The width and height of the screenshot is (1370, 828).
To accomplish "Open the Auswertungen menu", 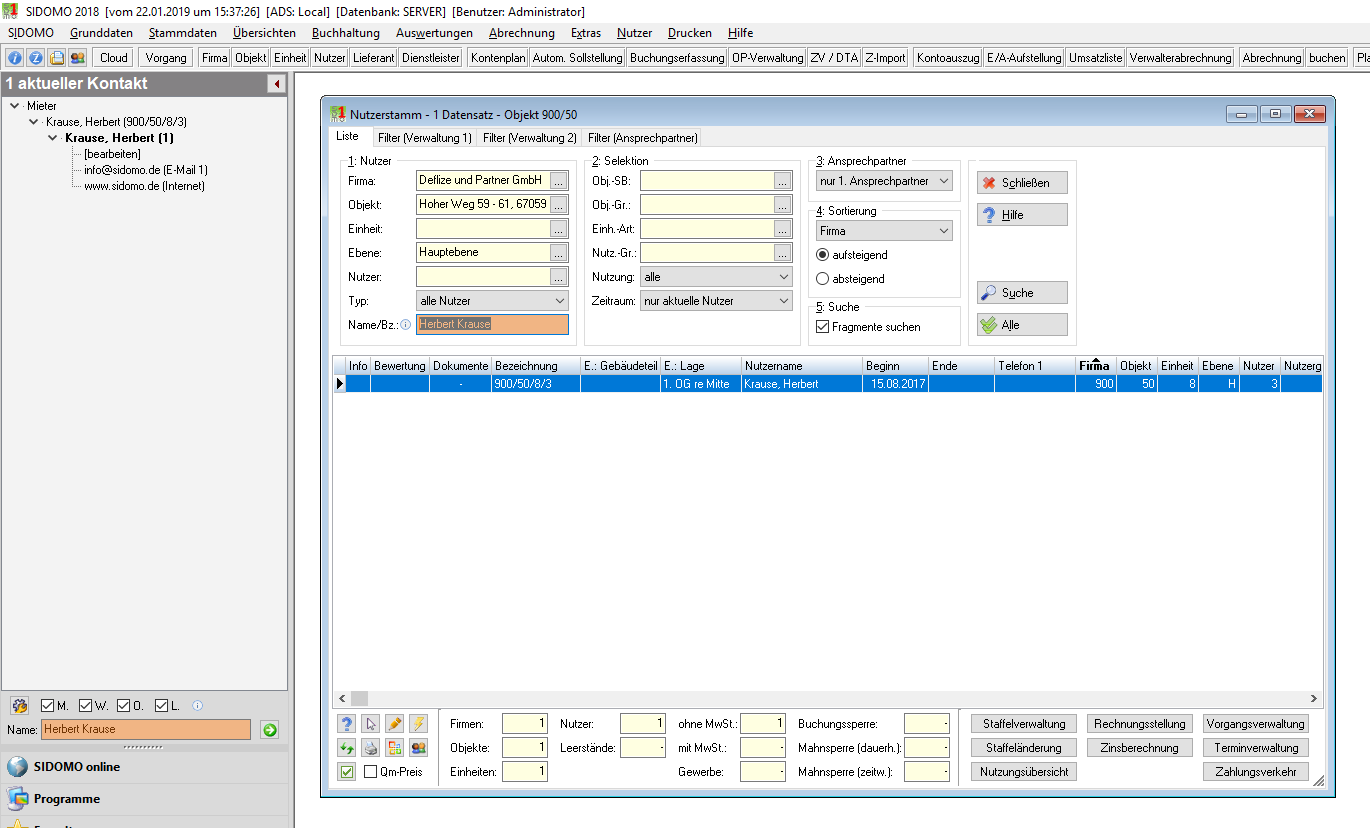I will click(434, 33).
